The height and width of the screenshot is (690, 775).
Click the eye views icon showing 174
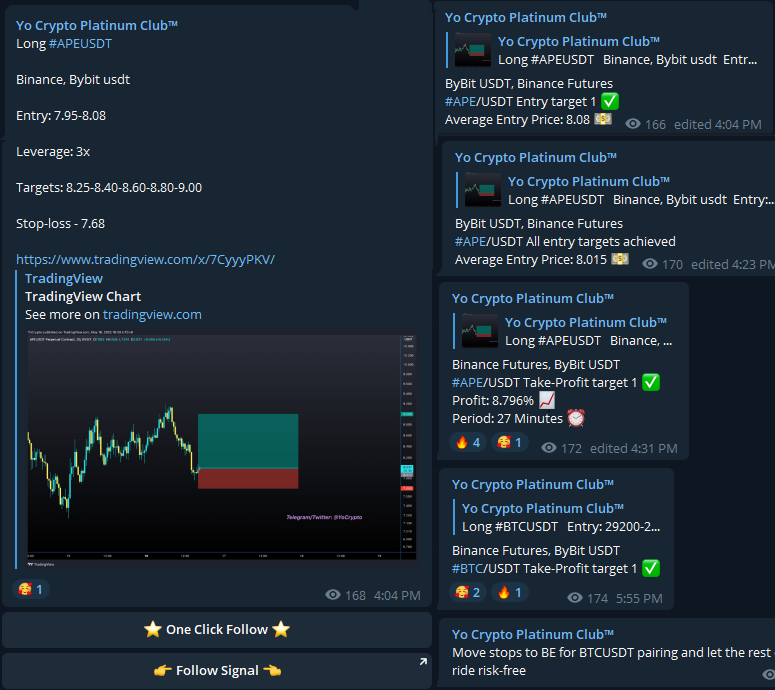click(574, 598)
